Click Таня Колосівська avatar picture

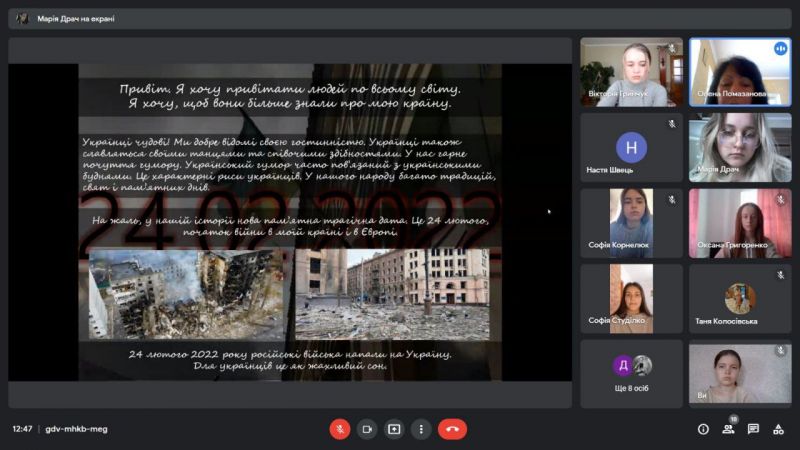pyautogui.click(x=740, y=298)
